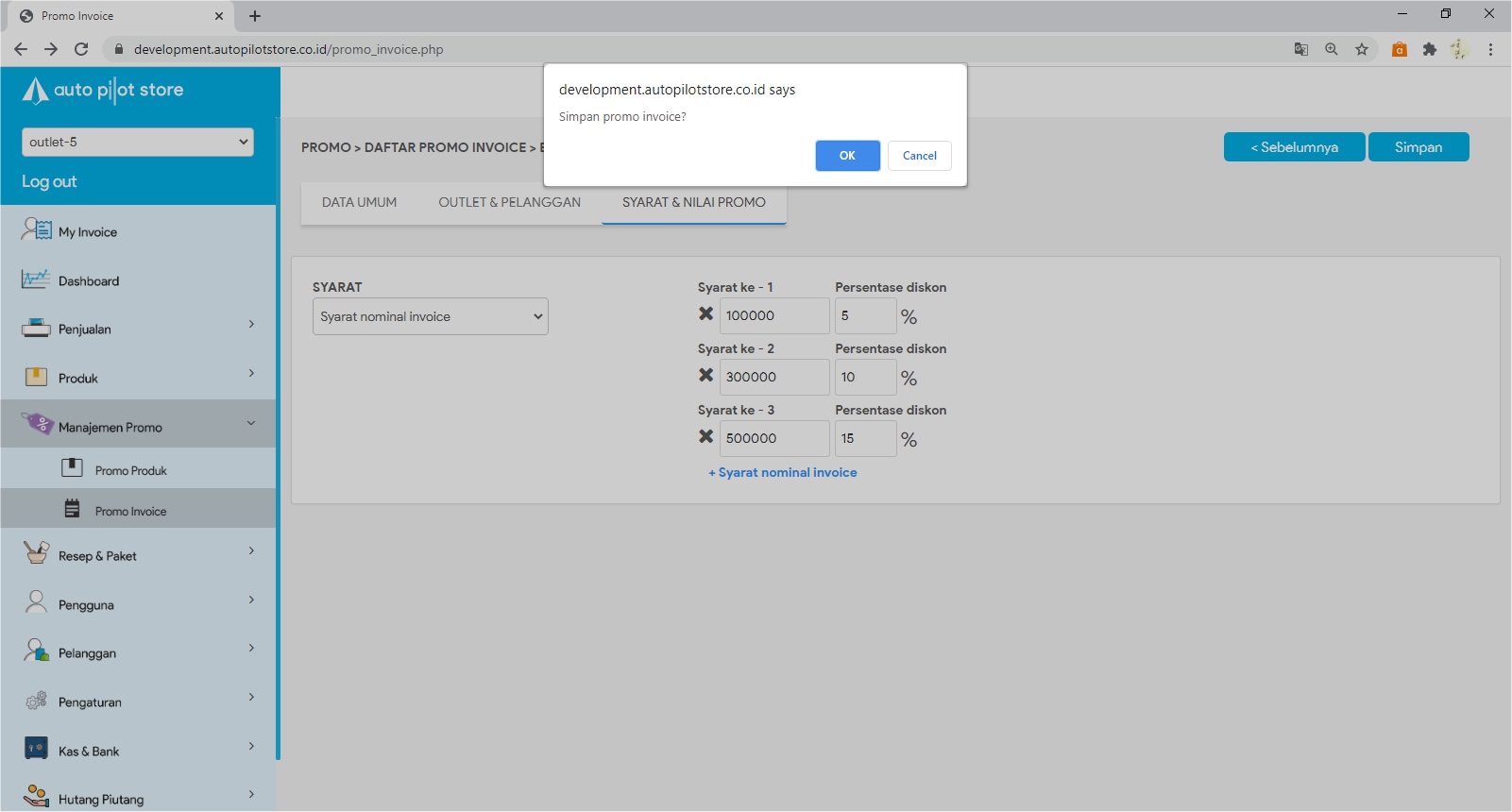The height and width of the screenshot is (812, 1512).
Task: Click the Syarat ke-2 amount field
Action: click(x=773, y=377)
